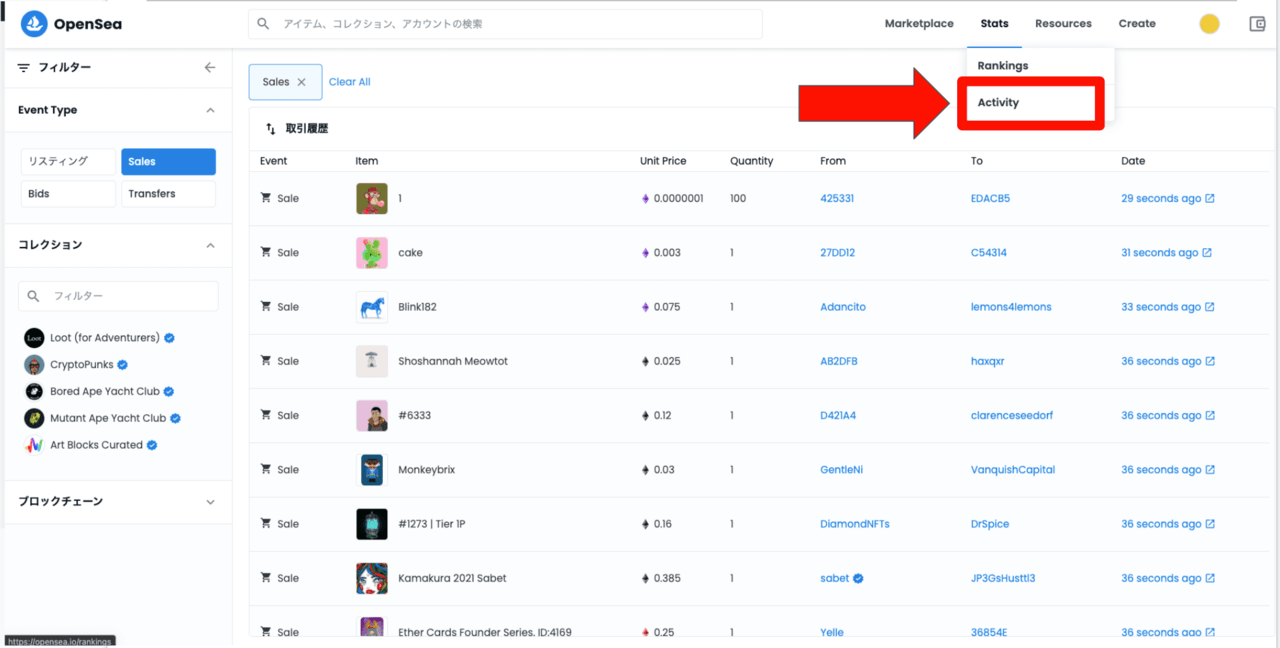1280x648 pixels.
Task: Open the cake item thumbnail
Action: pos(372,253)
